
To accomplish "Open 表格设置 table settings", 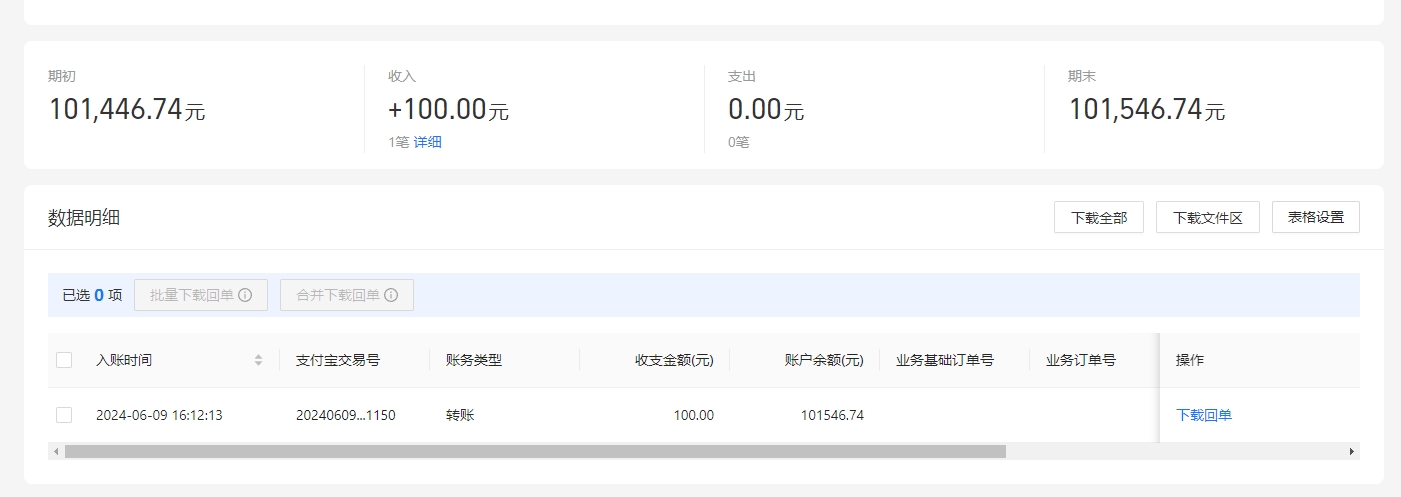I will [1316, 217].
